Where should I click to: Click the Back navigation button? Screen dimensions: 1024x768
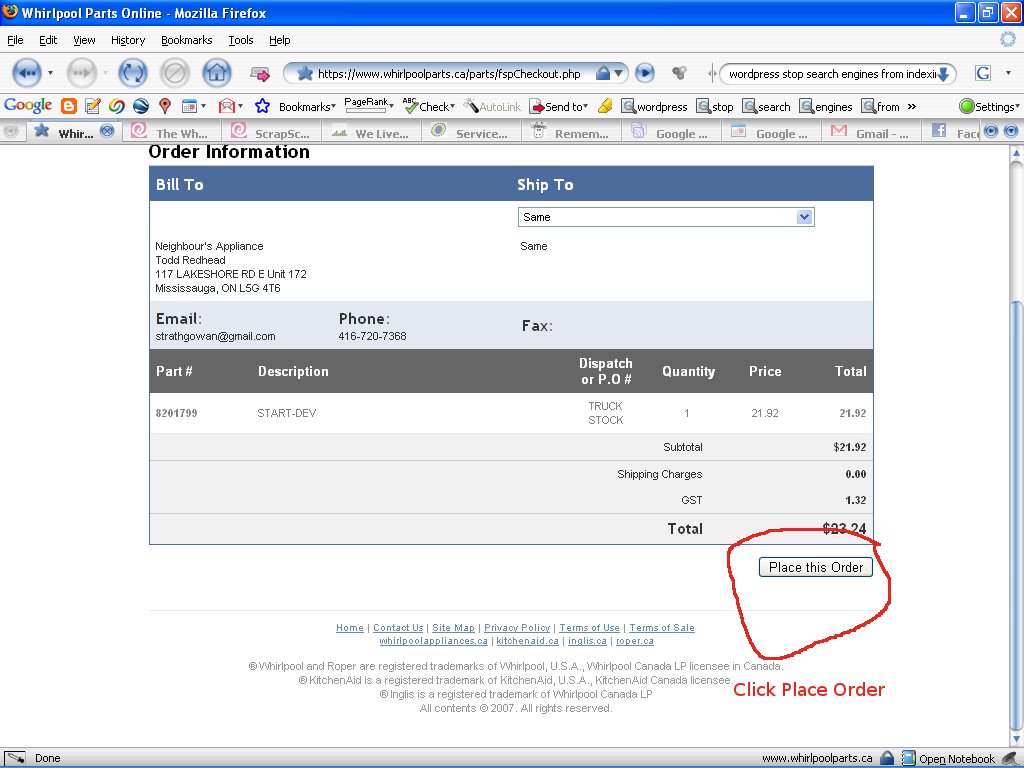[x=27, y=73]
